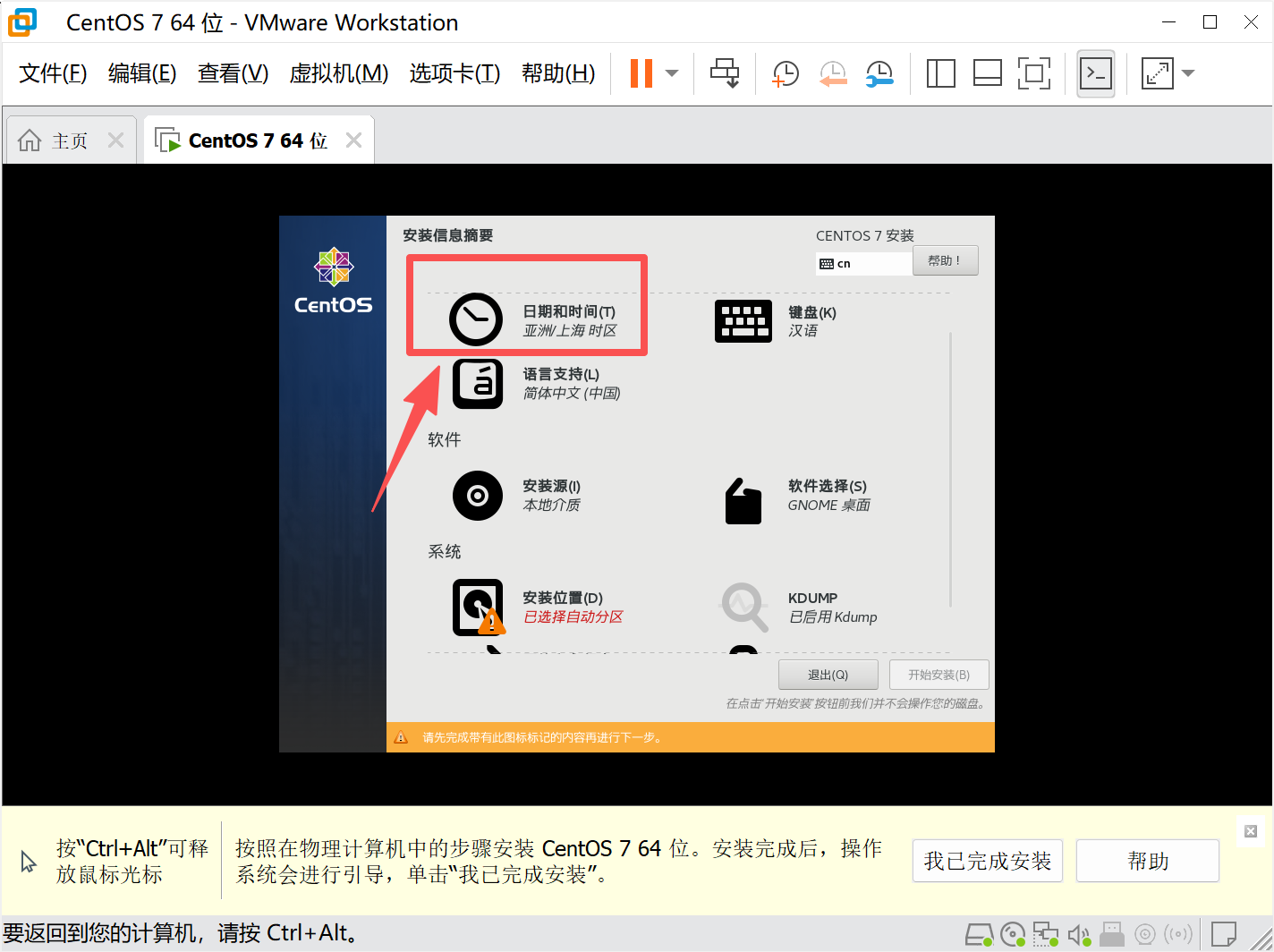Expand the stretch display dropdown arrow
Image resolution: width=1274 pixels, height=952 pixels.
pyautogui.click(x=1188, y=73)
